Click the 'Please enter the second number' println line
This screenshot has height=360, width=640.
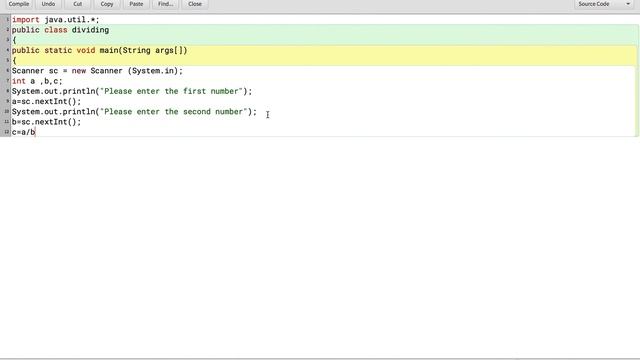click(134, 111)
